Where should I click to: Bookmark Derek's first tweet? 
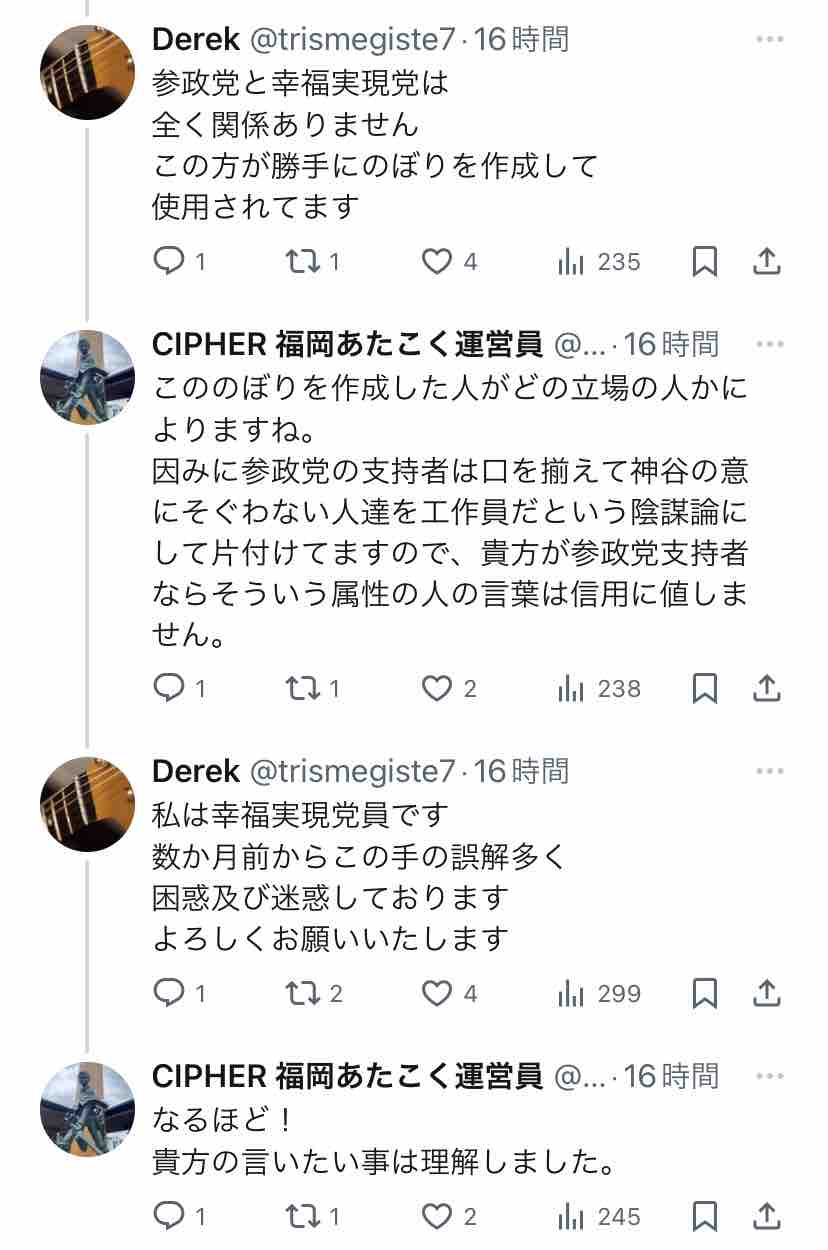pyautogui.click(x=705, y=261)
